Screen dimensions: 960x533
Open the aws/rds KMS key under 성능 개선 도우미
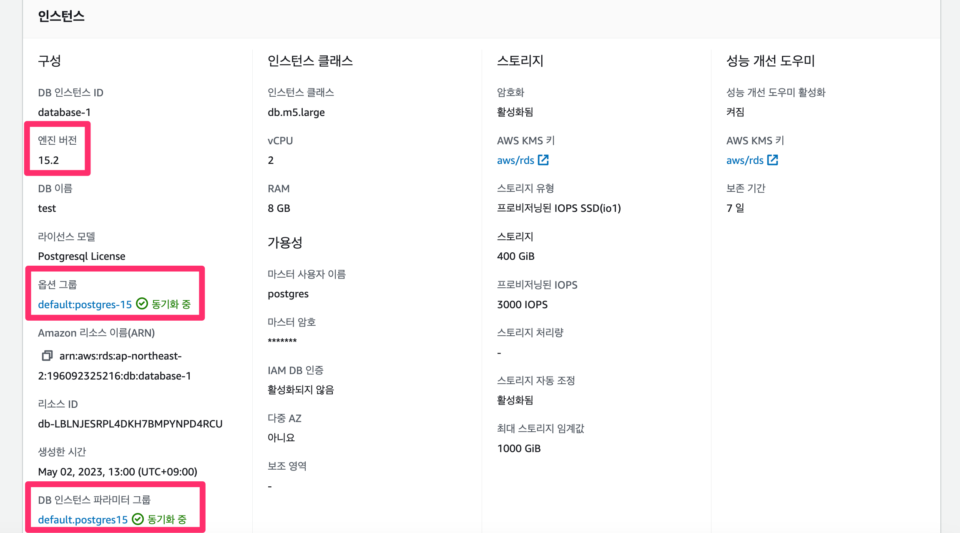pos(744,160)
